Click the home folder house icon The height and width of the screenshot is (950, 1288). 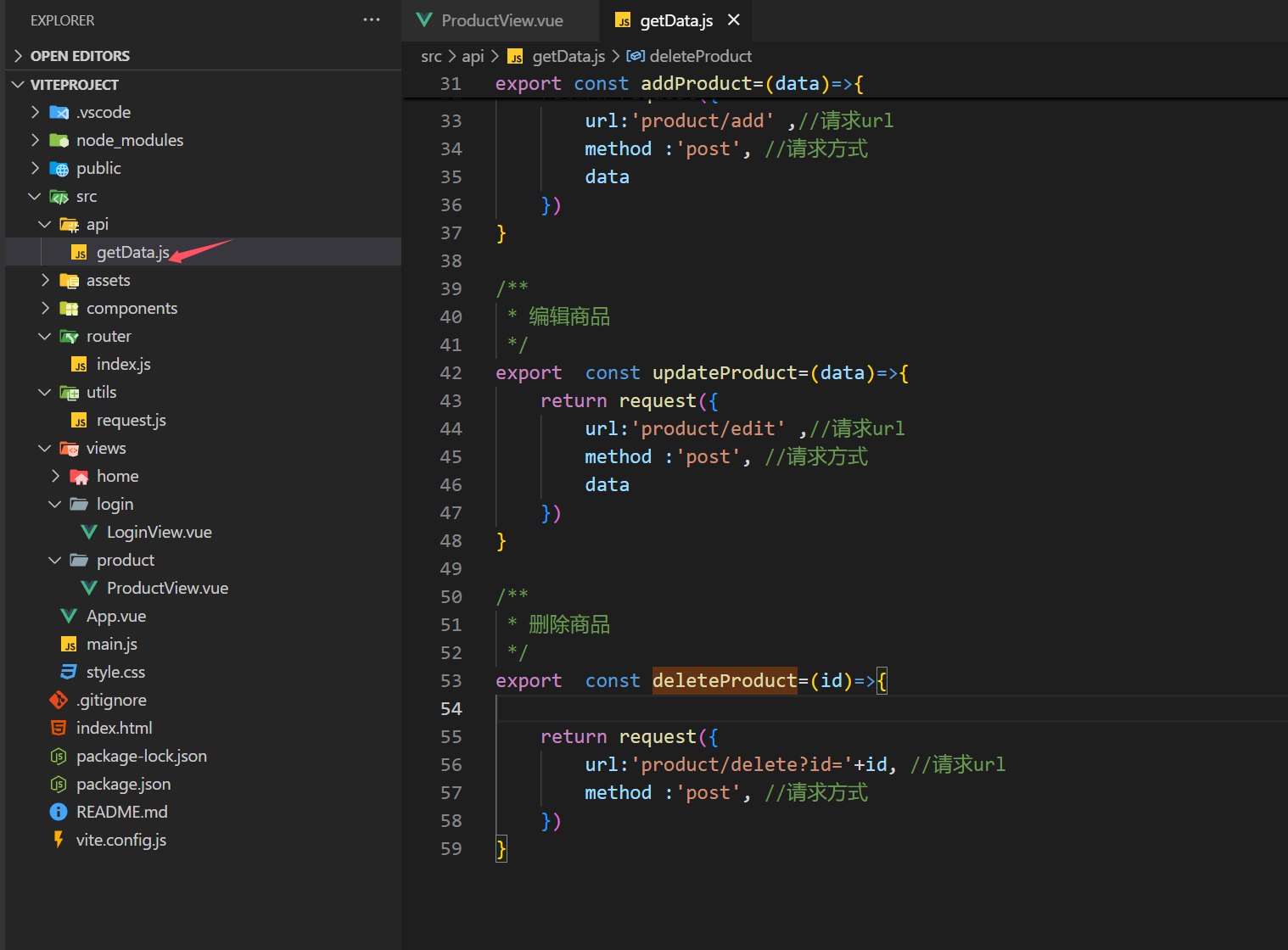pos(79,477)
